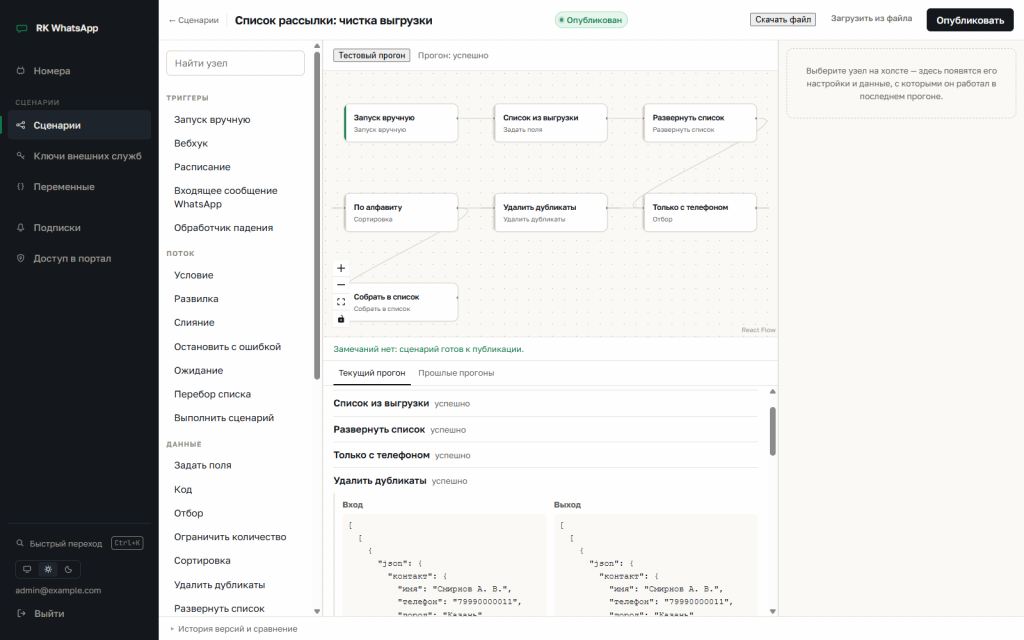Click the run results scrollbar thumb
This screenshot has height=640, width=1024.
pyautogui.click(x=773, y=431)
